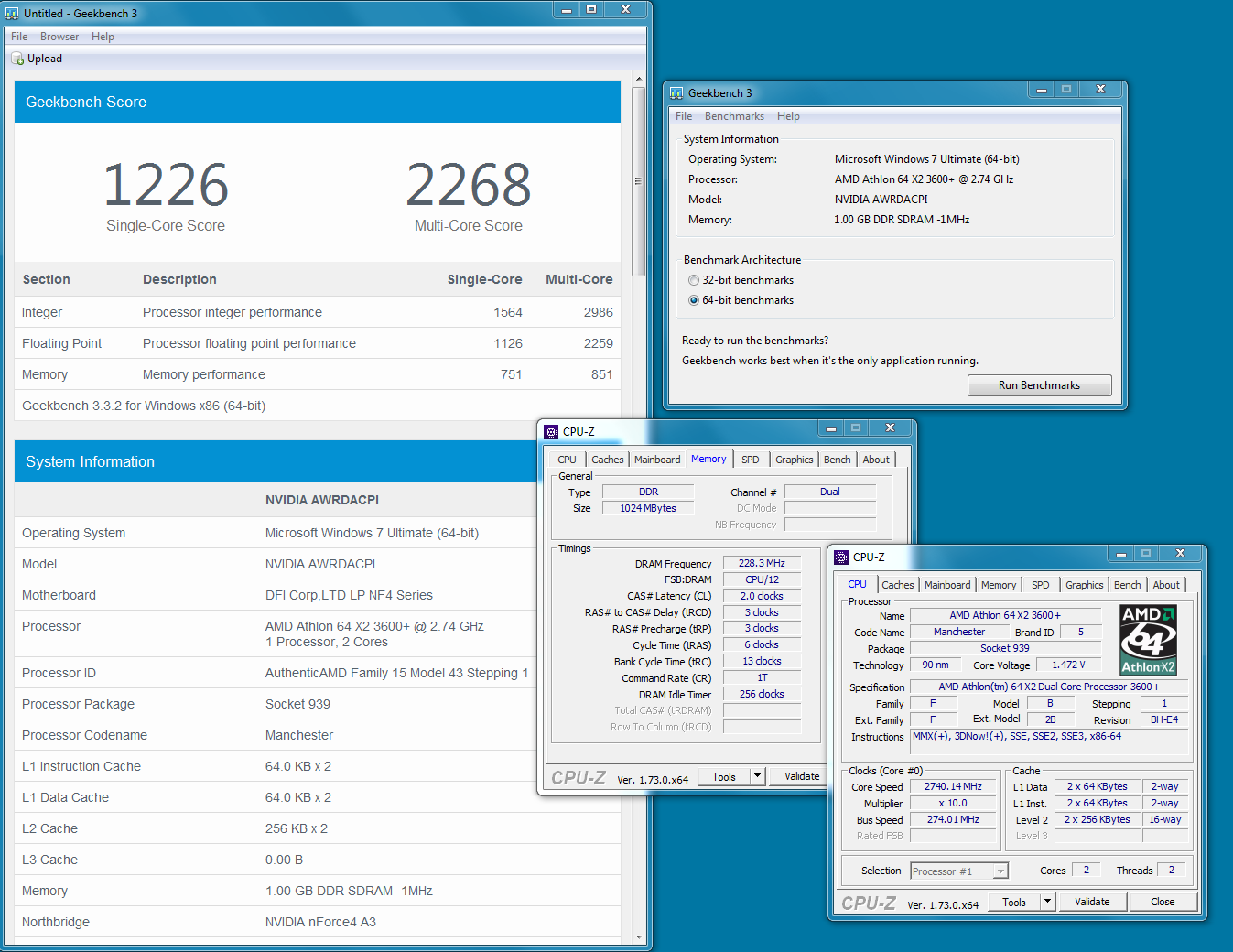Click Single-Core score 1226
Image resolution: width=1233 pixels, height=952 pixels.
[166, 184]
